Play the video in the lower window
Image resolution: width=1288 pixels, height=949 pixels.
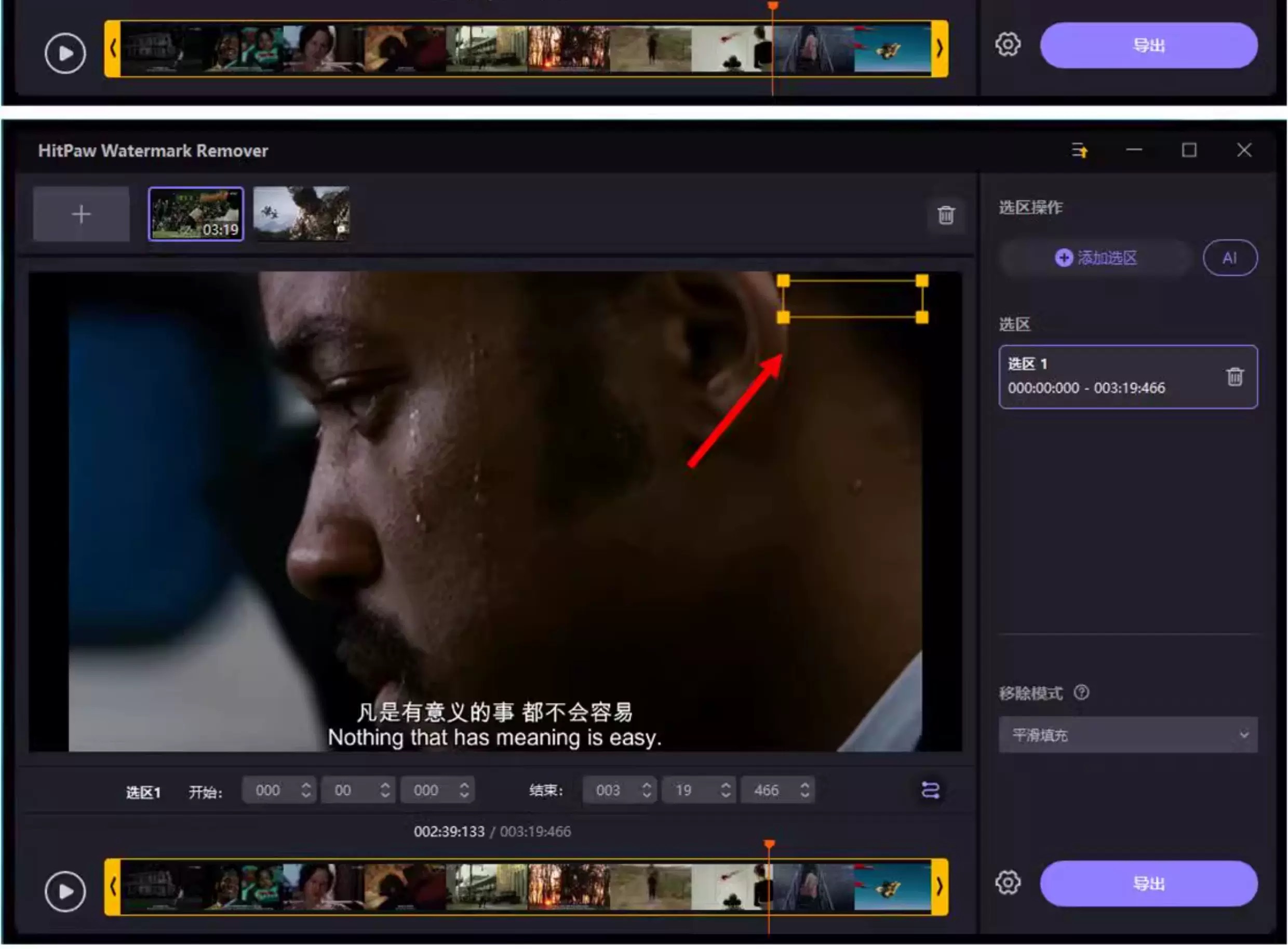(x=65, y=892)
